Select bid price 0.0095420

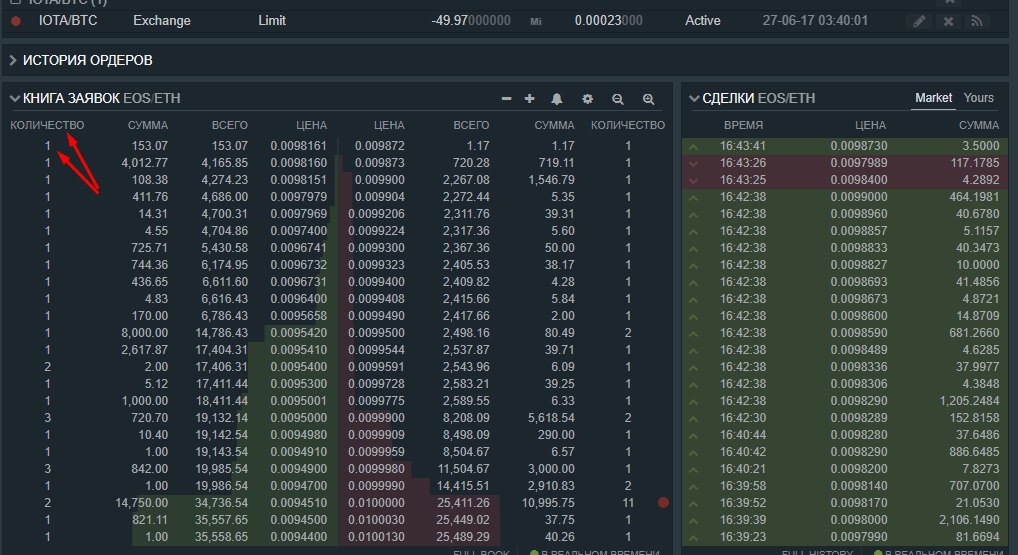[x=299, y=333]
